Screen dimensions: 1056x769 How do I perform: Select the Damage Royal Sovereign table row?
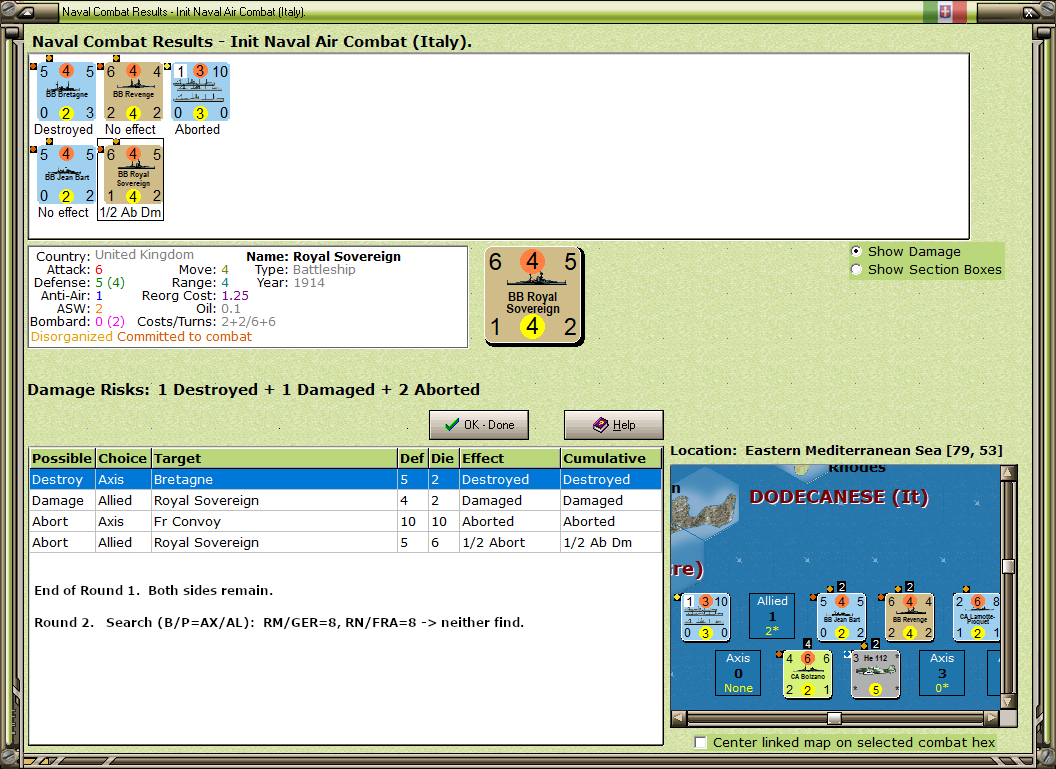pyautogui.click(x=345, y=500)
